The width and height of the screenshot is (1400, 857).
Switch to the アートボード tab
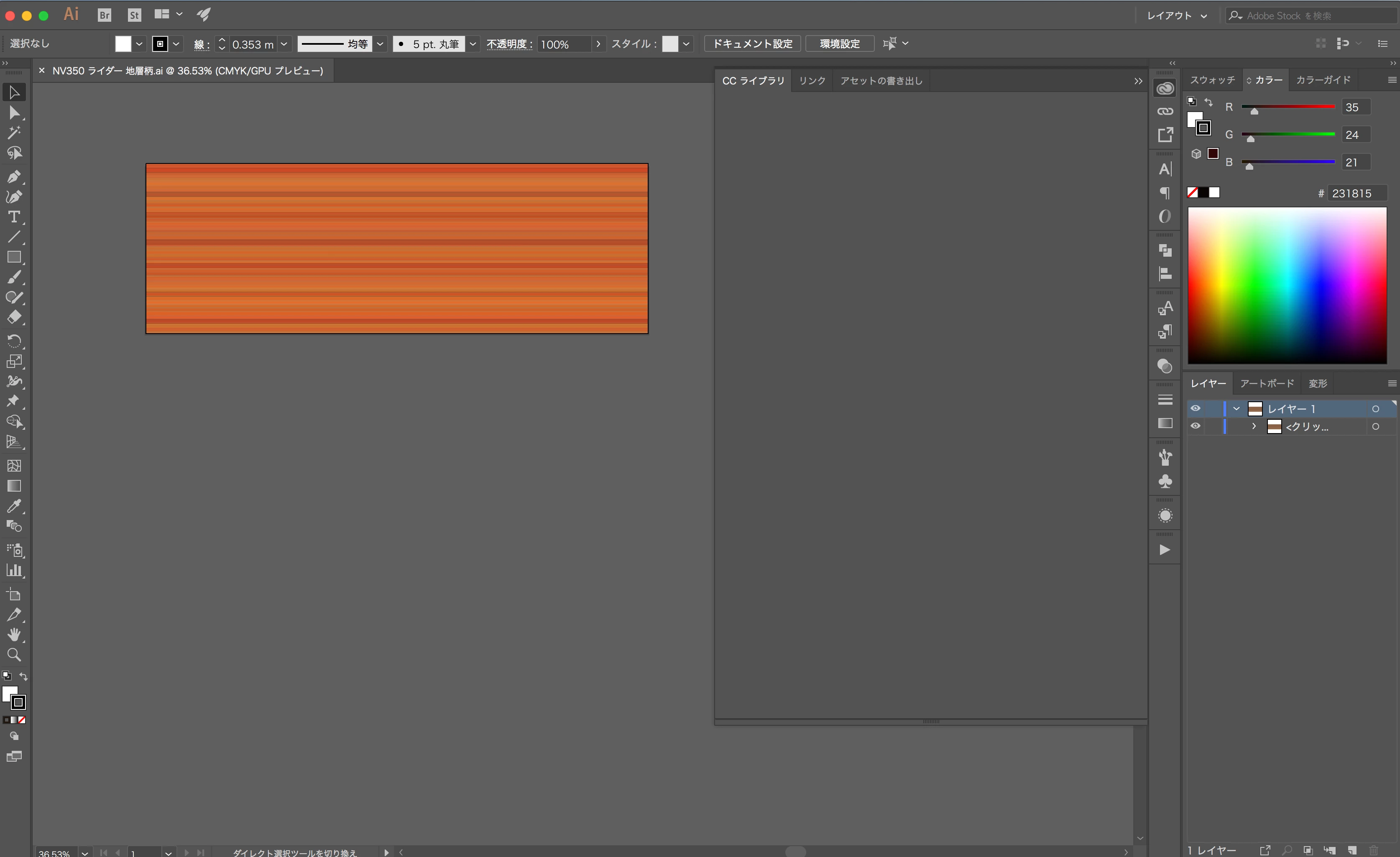tap(1267, 383)
